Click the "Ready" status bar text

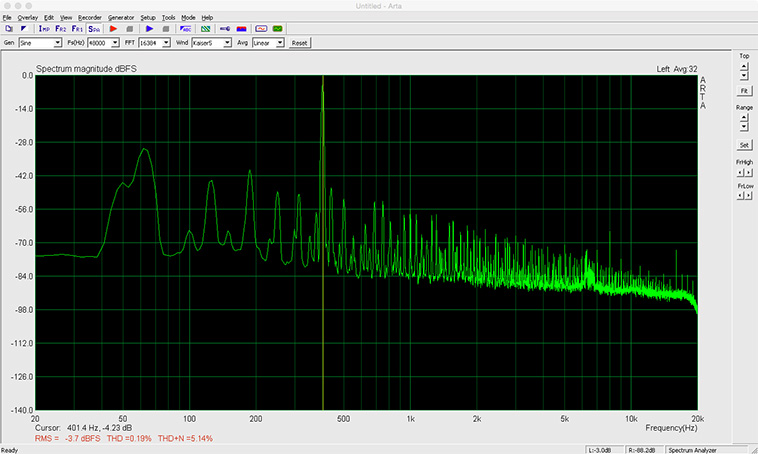coord(9,450)
